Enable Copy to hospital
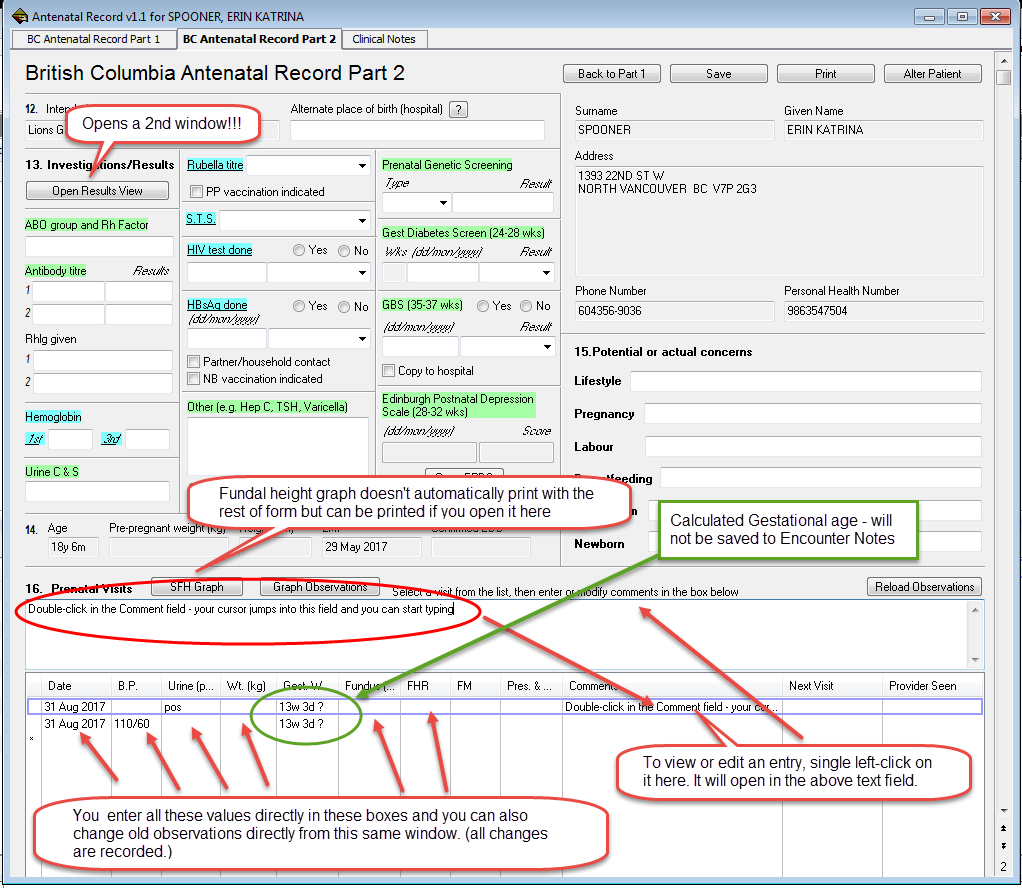Viewport: 1022px width, 888px height. pyautogui.click(x=388, y=370)
